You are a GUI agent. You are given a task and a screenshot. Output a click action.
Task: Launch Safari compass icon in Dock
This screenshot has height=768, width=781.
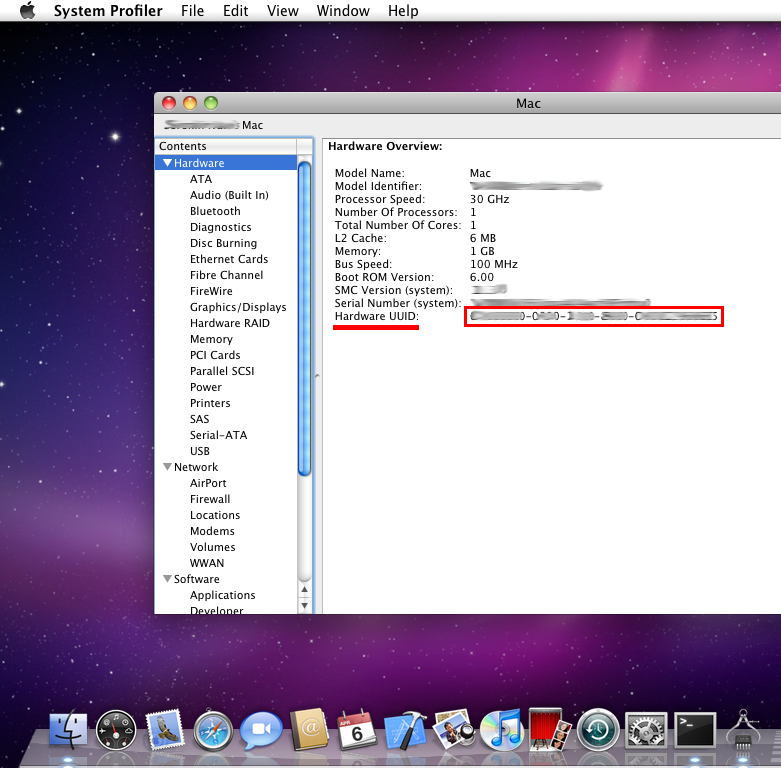pos(213,731)
